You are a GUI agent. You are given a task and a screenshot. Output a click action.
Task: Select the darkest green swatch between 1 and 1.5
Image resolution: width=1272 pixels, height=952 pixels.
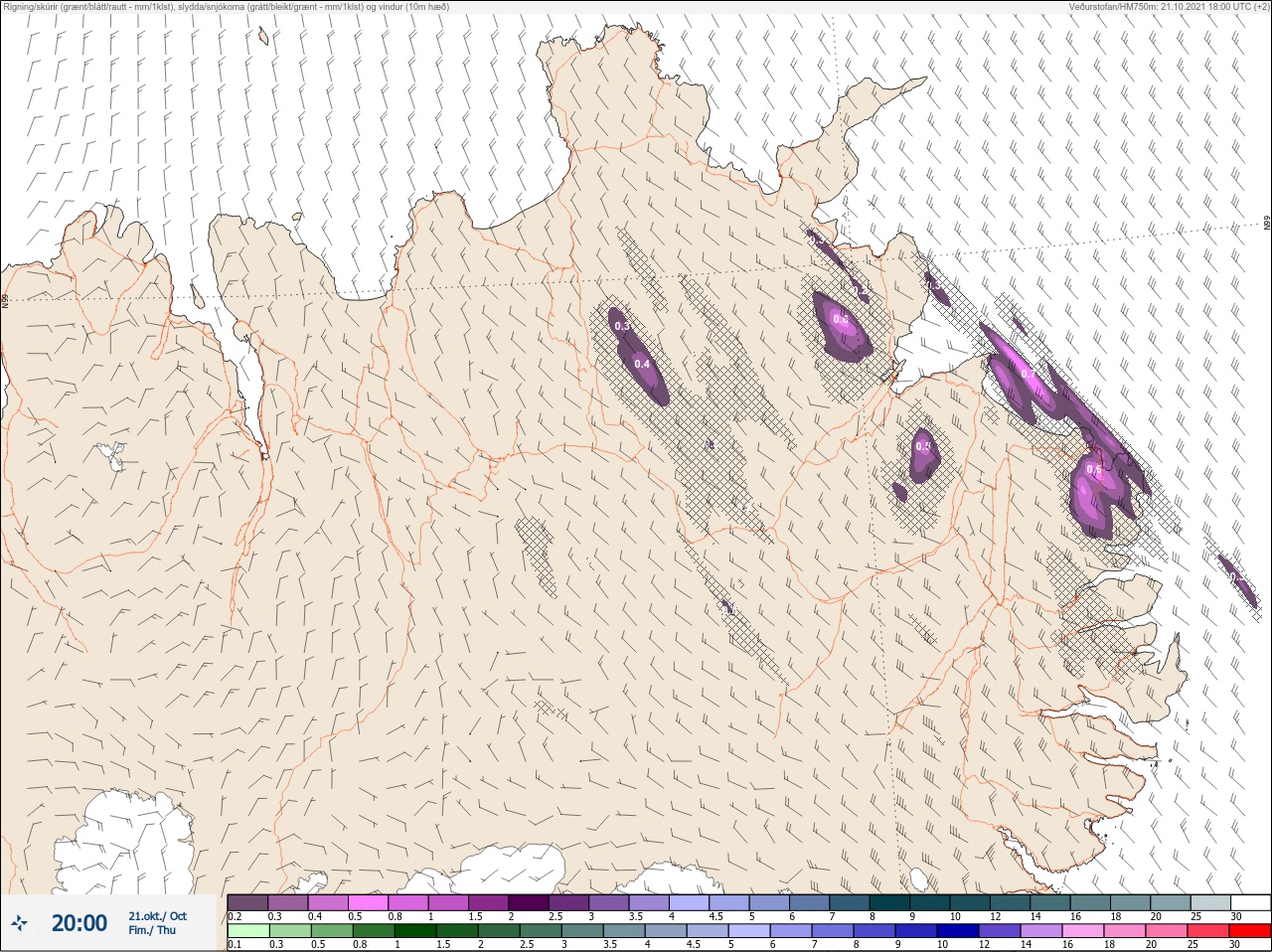(414, 931)
